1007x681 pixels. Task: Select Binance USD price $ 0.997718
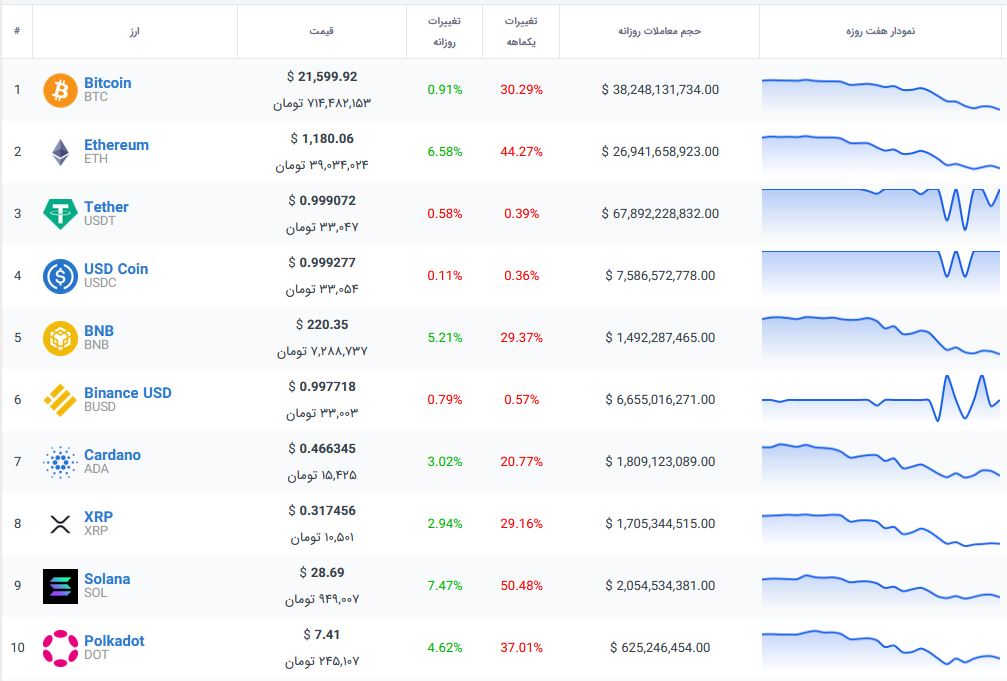point(322,387)
